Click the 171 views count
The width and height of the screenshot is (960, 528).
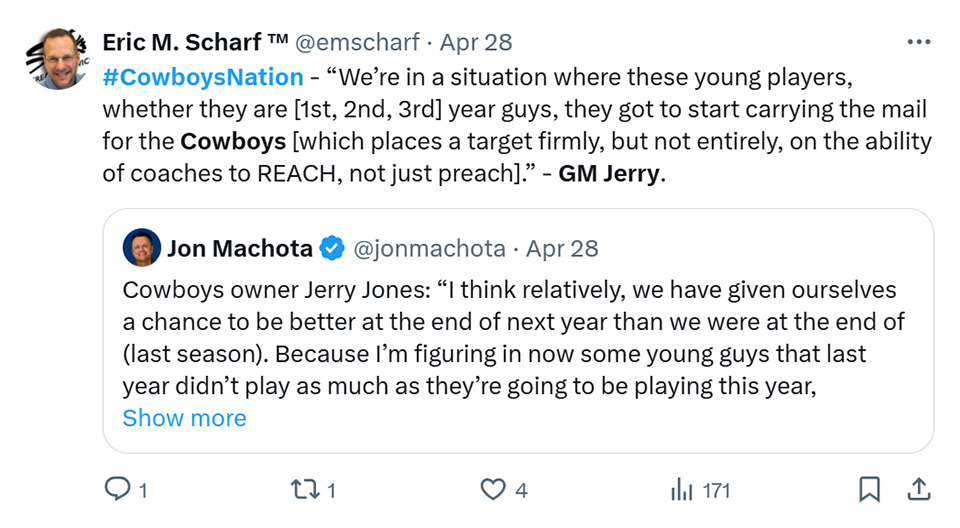tap(716, 491)
